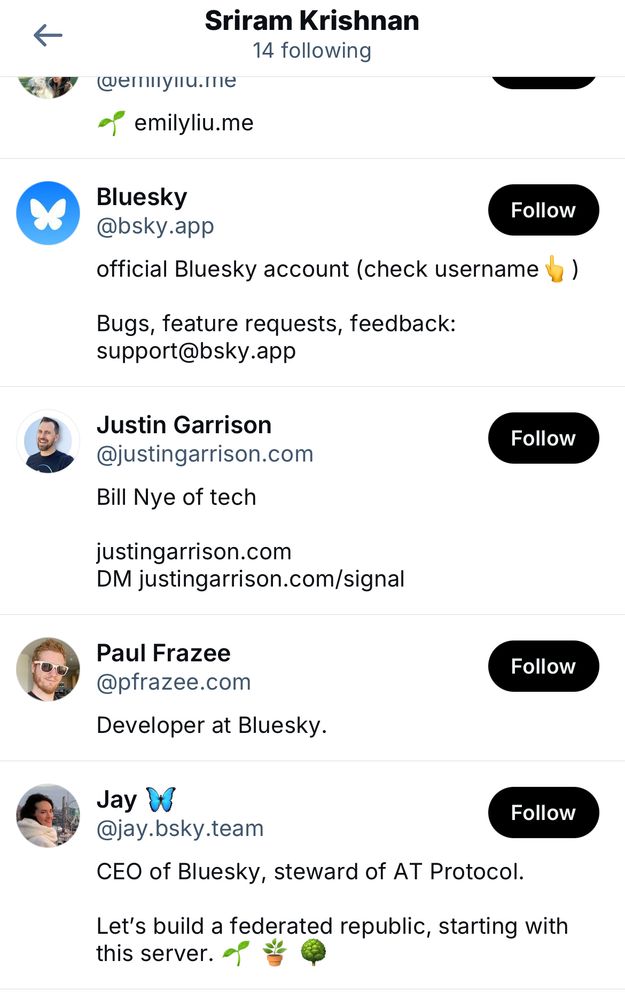Viewport: 625px width, 1000px height.
Task: Follow Paul Frazee
Action: (543, 666)
